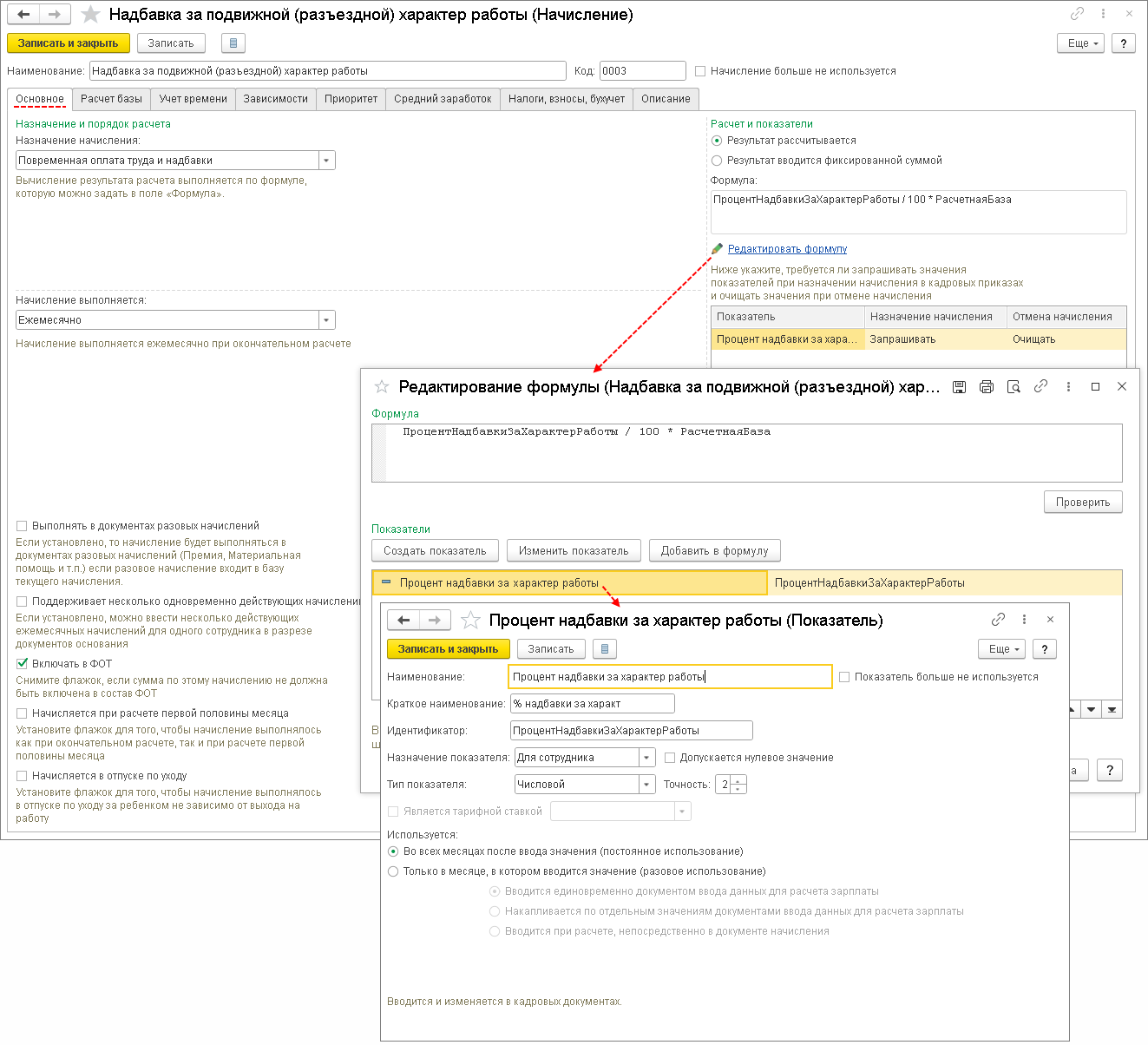Screen dimensions: 1148x1045
Task: Check 'Начисляется в отпуске по уходу'
Action: click(22, 776)
